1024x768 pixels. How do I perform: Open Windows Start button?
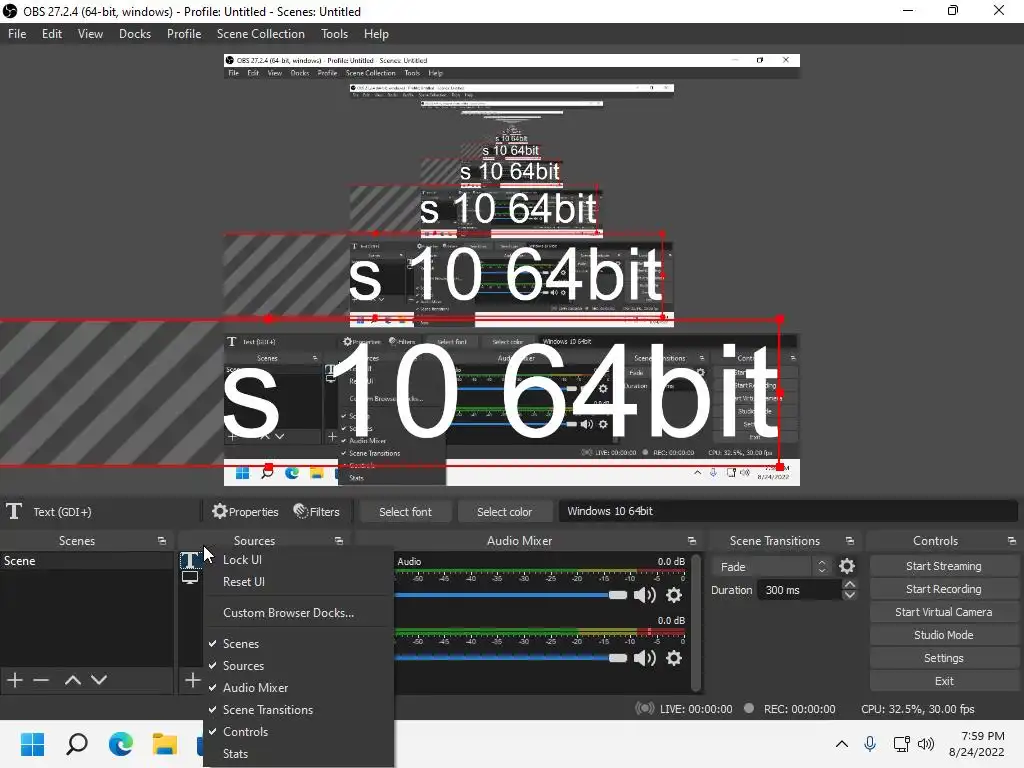tap(33, 744)
